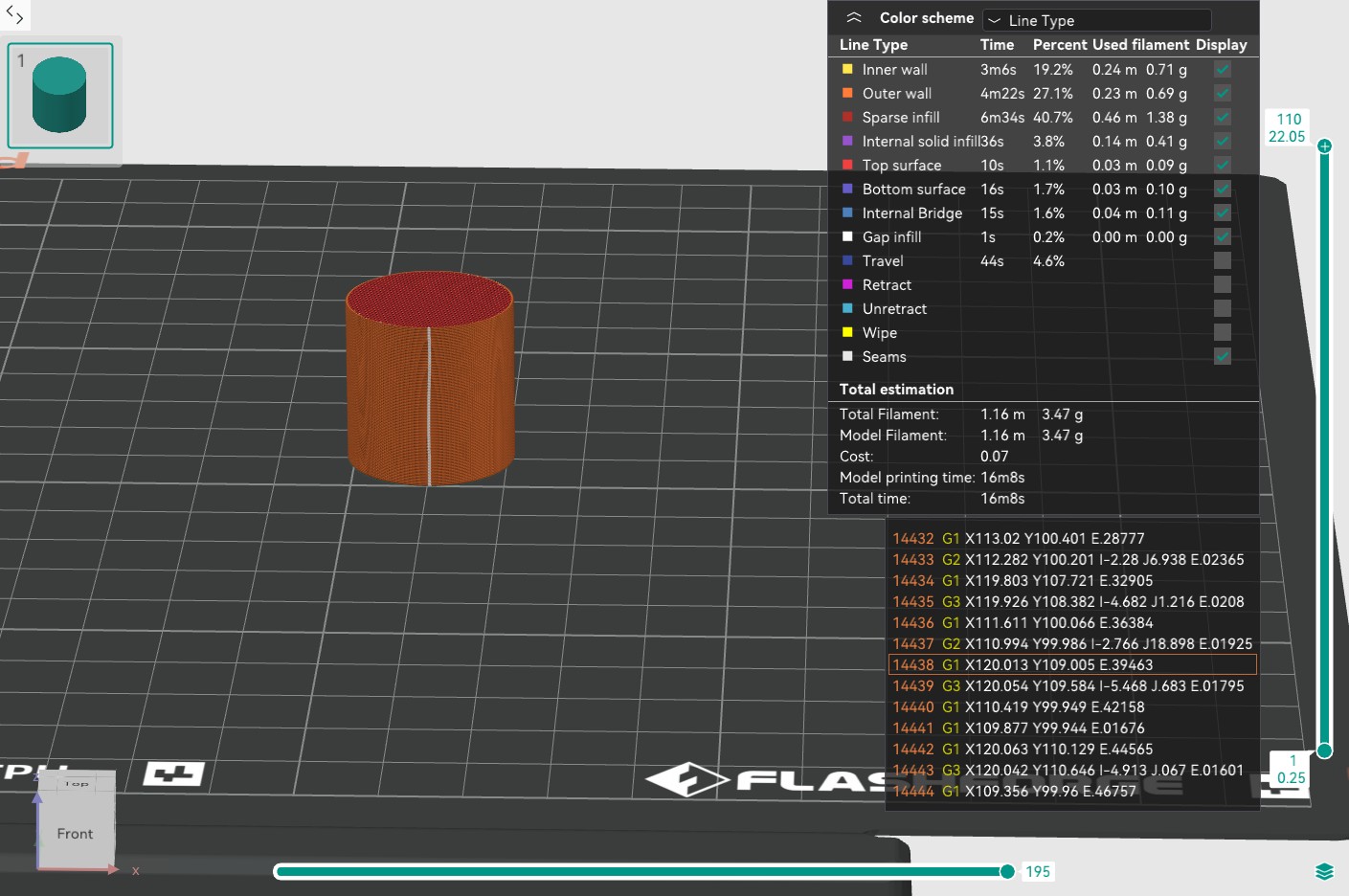This screenshot has height=896, width=1349.
Task: Click the lower handle of the vertical layer slider
Action: [1324, 750]
